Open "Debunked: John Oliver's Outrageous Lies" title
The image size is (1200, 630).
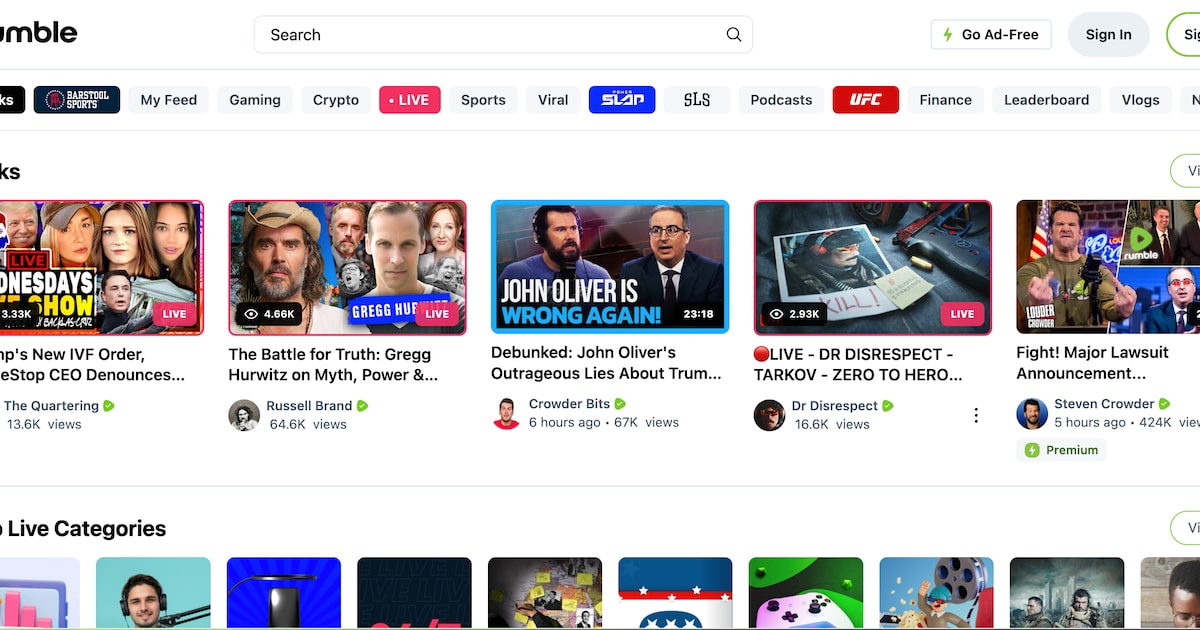point(606,363)
